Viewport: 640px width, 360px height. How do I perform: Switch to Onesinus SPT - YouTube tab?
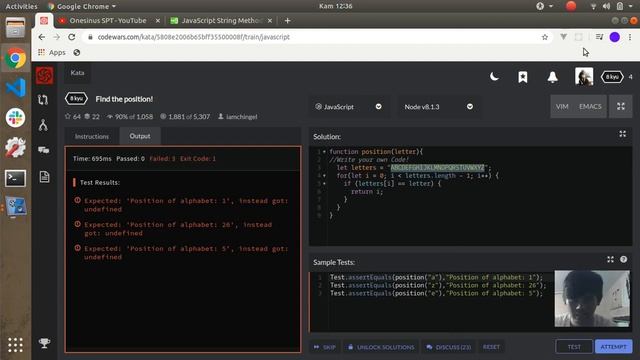tap(108, 20)
